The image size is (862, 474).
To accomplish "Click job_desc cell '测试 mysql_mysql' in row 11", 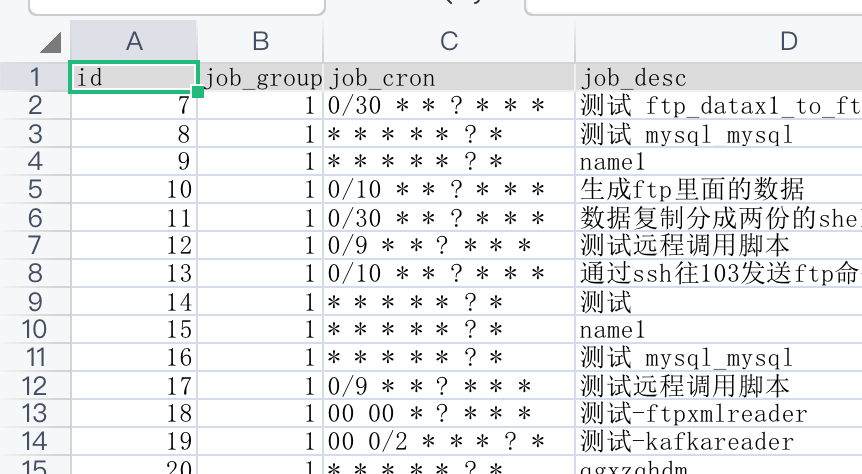I will click(719, 357).
